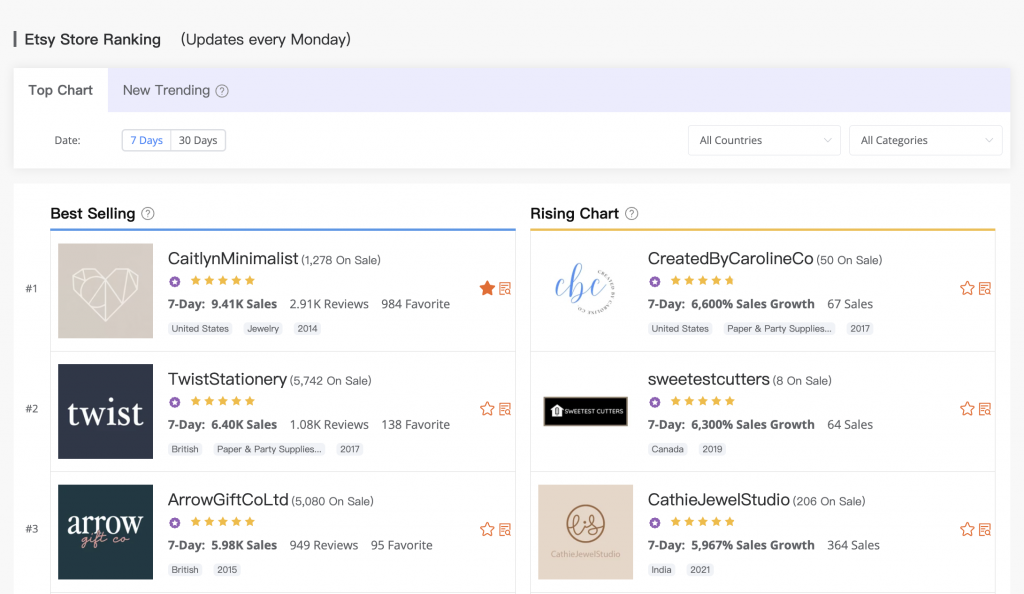The image size is (1024, 594).
Task: Expand the All Categories dropdown
Action: [925, 140]
